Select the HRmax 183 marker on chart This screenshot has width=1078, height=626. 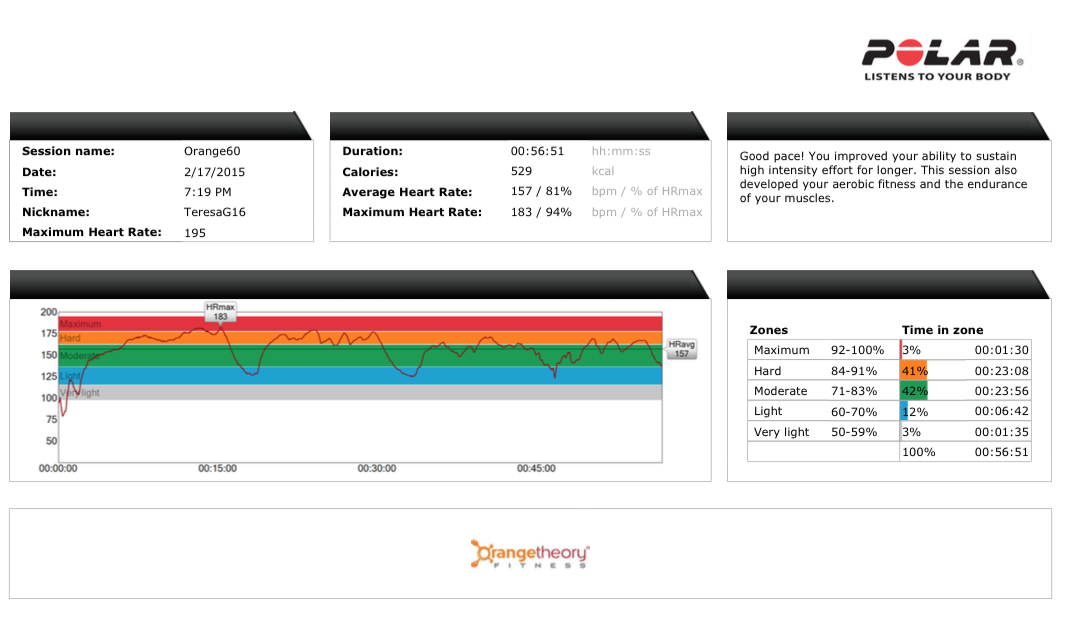click(x=221, y=312)
